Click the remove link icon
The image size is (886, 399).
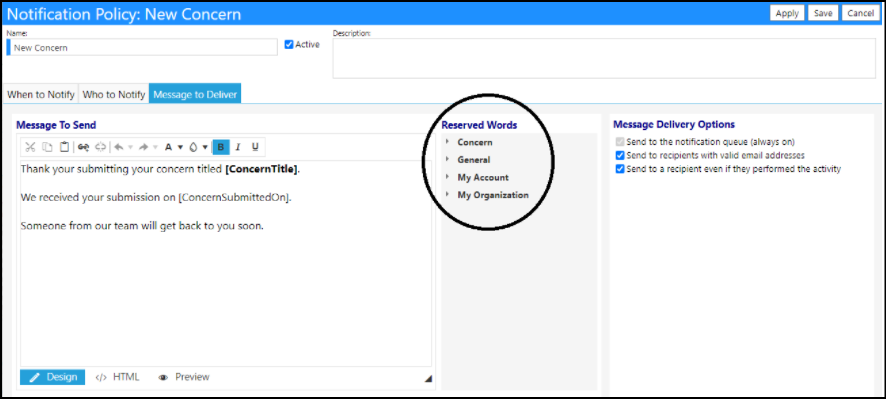101,147
